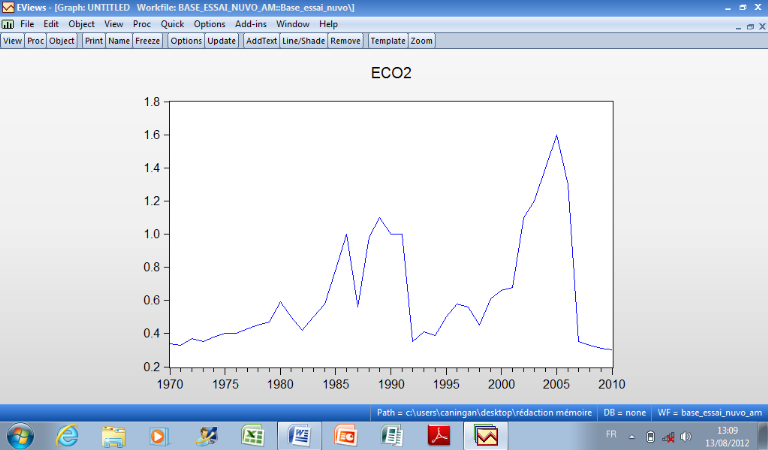The height and width of the screenshot is (450, 768).
Task: Click the Freeze button on the graph toolbar
Action: [147, 41]
